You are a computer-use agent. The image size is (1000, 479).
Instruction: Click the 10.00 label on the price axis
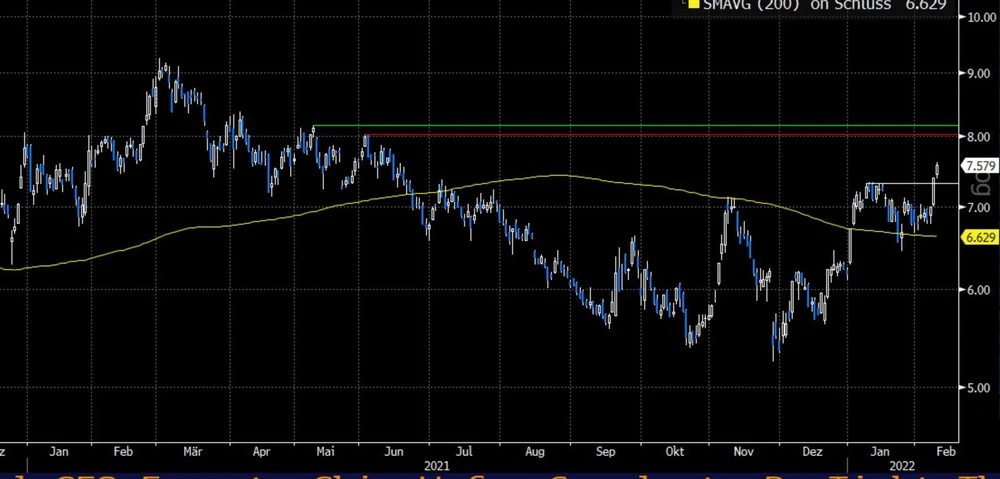[x=976, y=17]
